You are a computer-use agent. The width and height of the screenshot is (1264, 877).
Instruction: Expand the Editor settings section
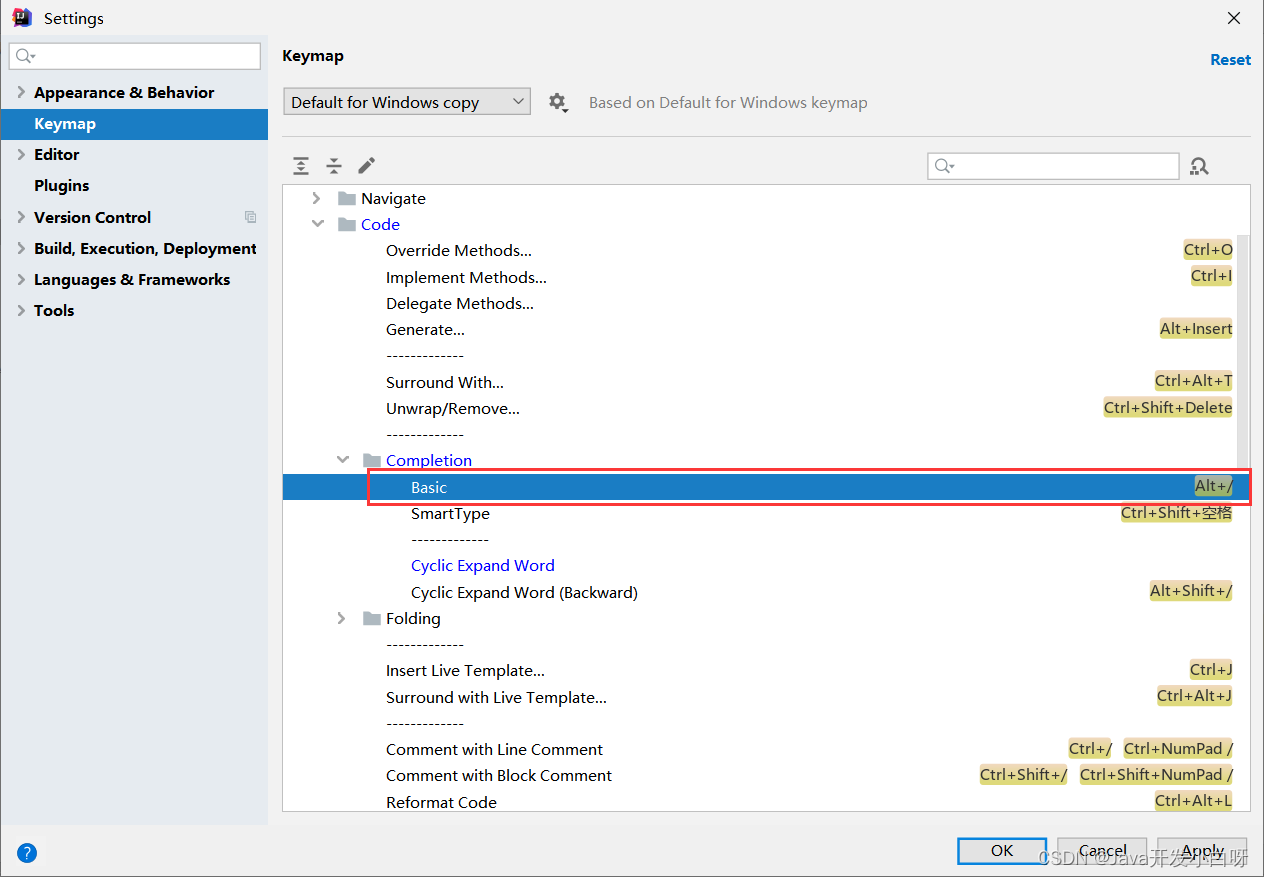click(x=20, y=154)
